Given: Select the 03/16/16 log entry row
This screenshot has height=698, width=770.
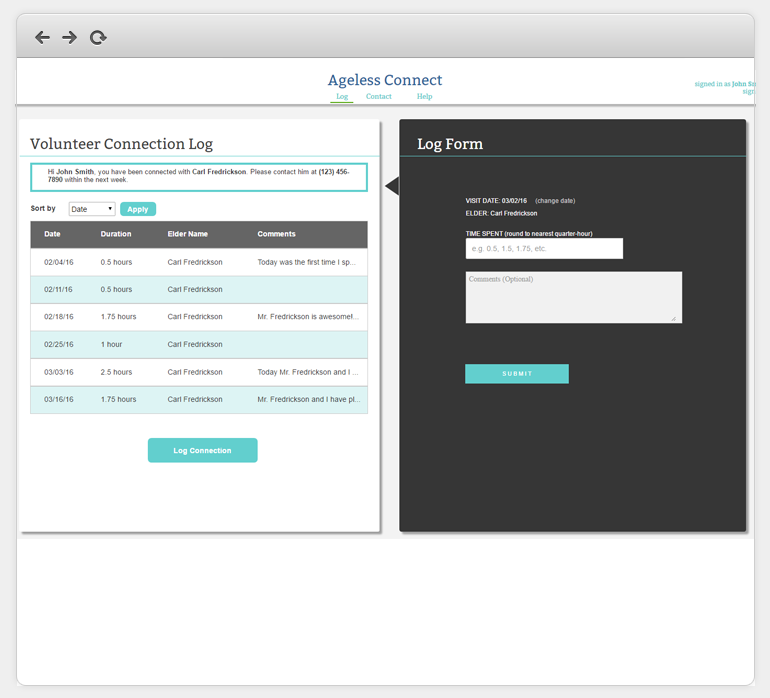Looking at the screenshot, I should click(198, 399).
